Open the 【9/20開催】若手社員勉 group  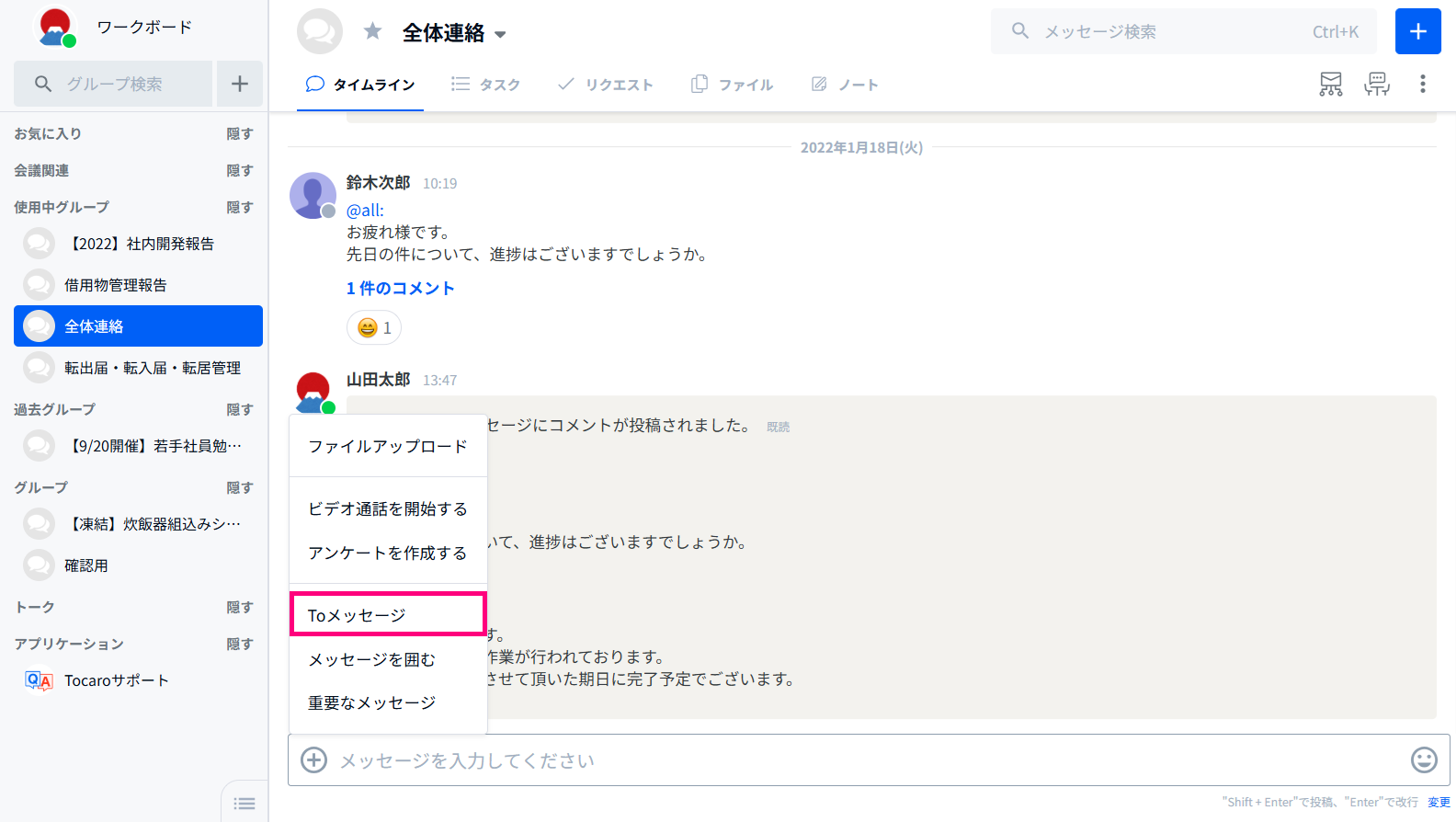(138, 446)
